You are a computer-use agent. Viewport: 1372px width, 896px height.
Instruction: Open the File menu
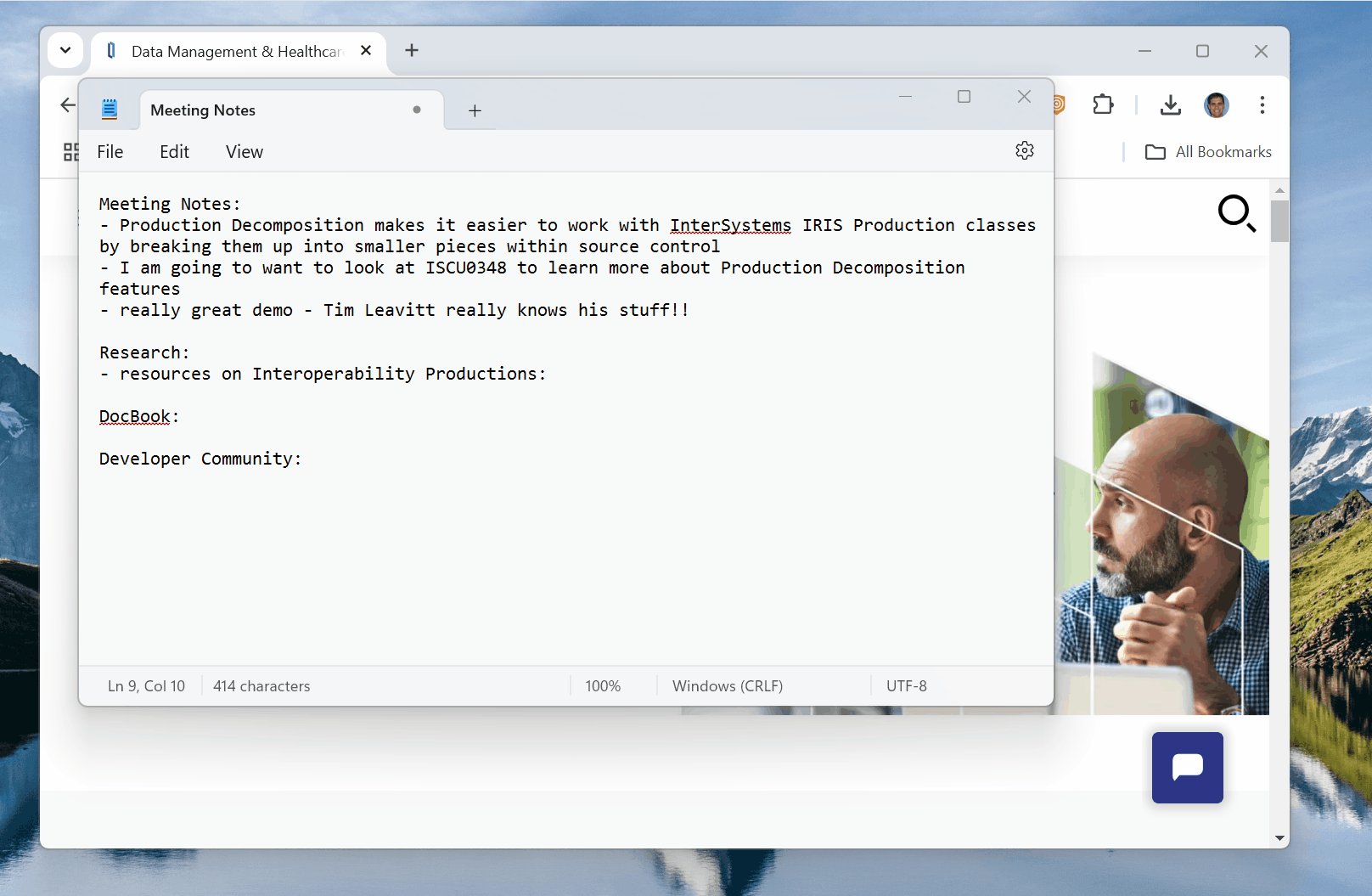(110, 152)
